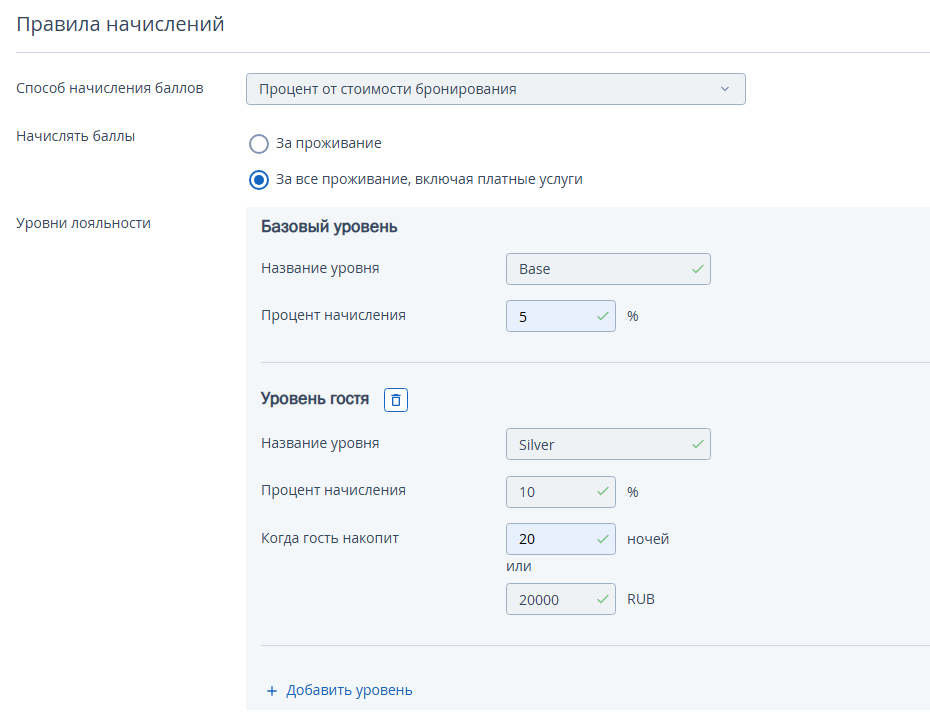Click the chevron arrow of the accrual method dropdown
This screenshot has width=930, height=728.
725,89
